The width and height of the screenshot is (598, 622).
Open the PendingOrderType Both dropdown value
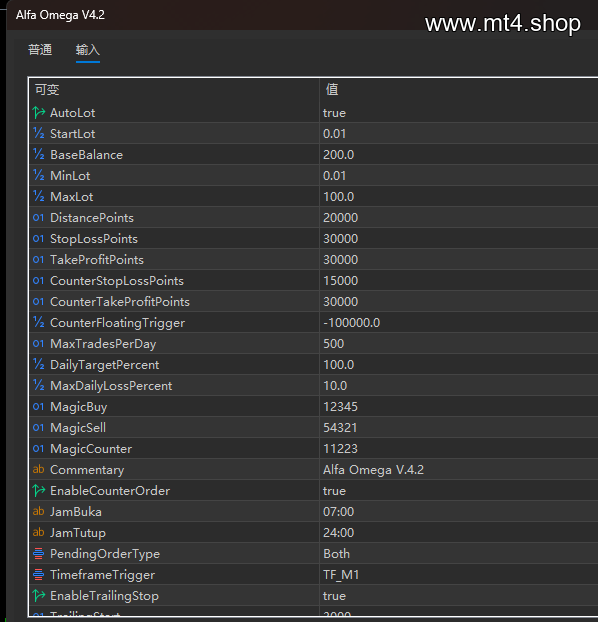pos(459,553)
